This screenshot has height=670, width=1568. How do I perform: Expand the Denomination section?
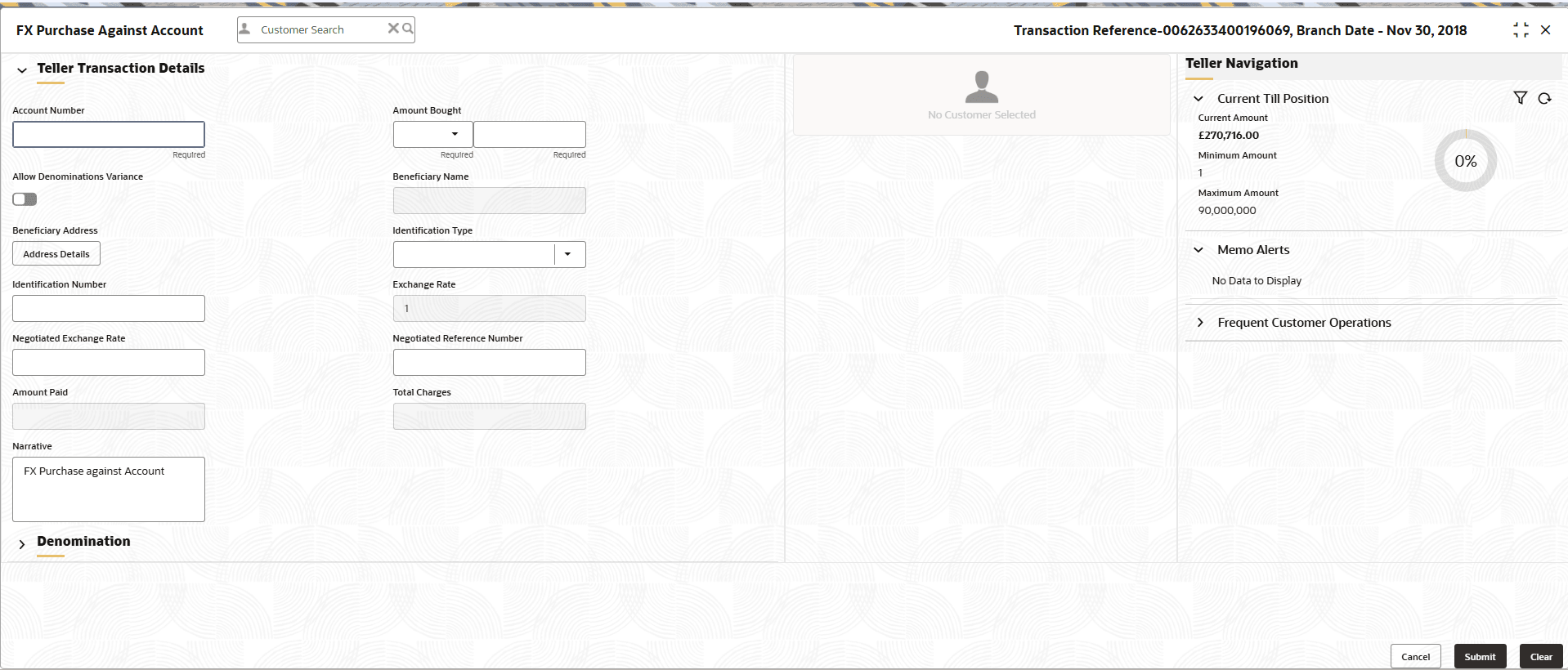(x=22, y=543)
